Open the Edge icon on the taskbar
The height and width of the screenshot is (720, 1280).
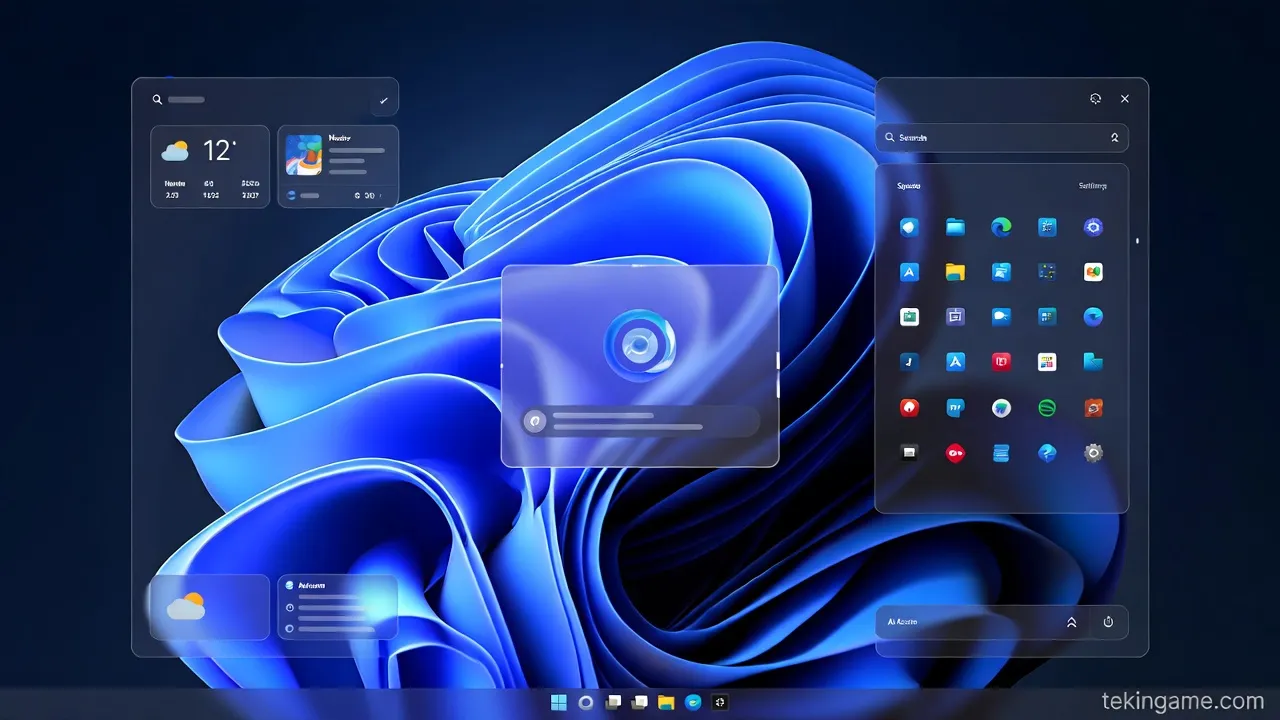[692, 702]
